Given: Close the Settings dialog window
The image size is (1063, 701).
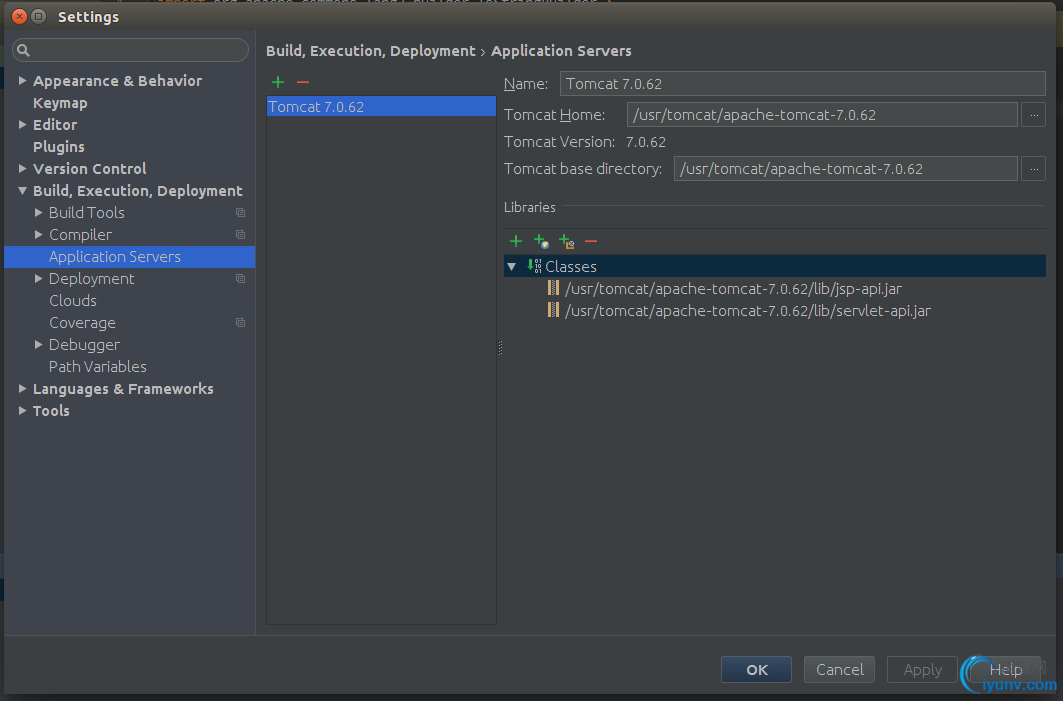Looking at the screenshot, I should (x=19, y=16).
